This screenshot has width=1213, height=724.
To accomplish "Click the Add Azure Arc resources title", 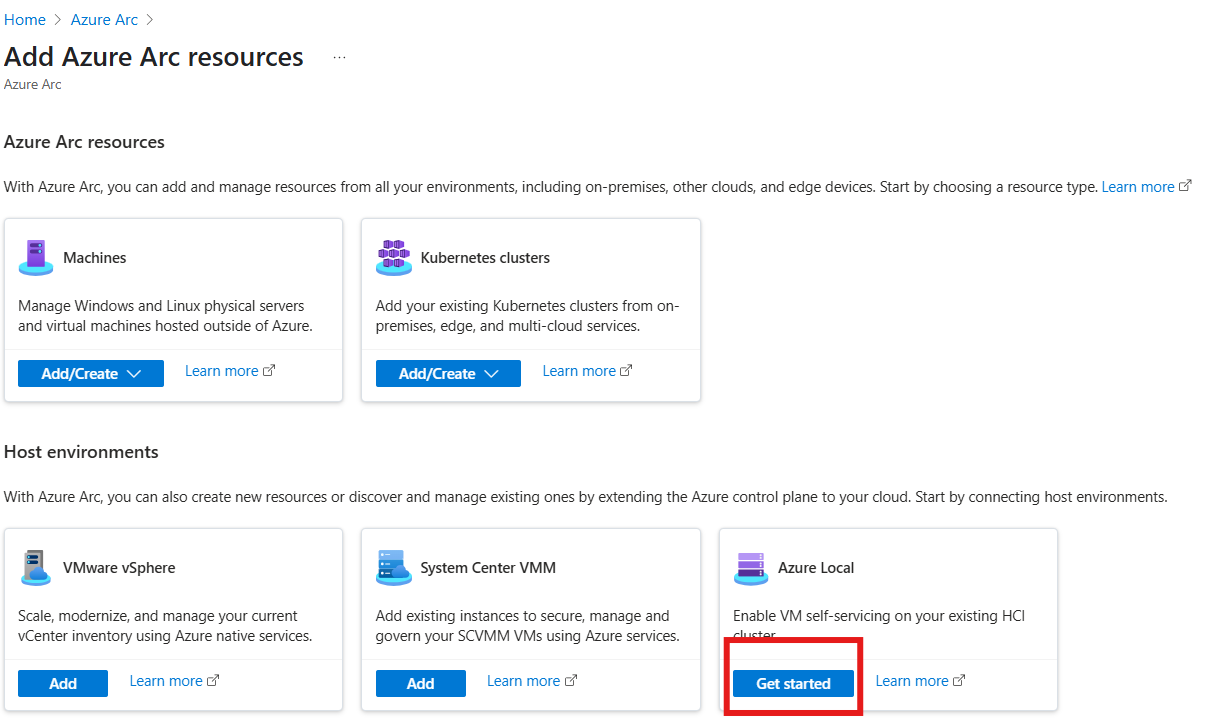I will click(154, 57).
